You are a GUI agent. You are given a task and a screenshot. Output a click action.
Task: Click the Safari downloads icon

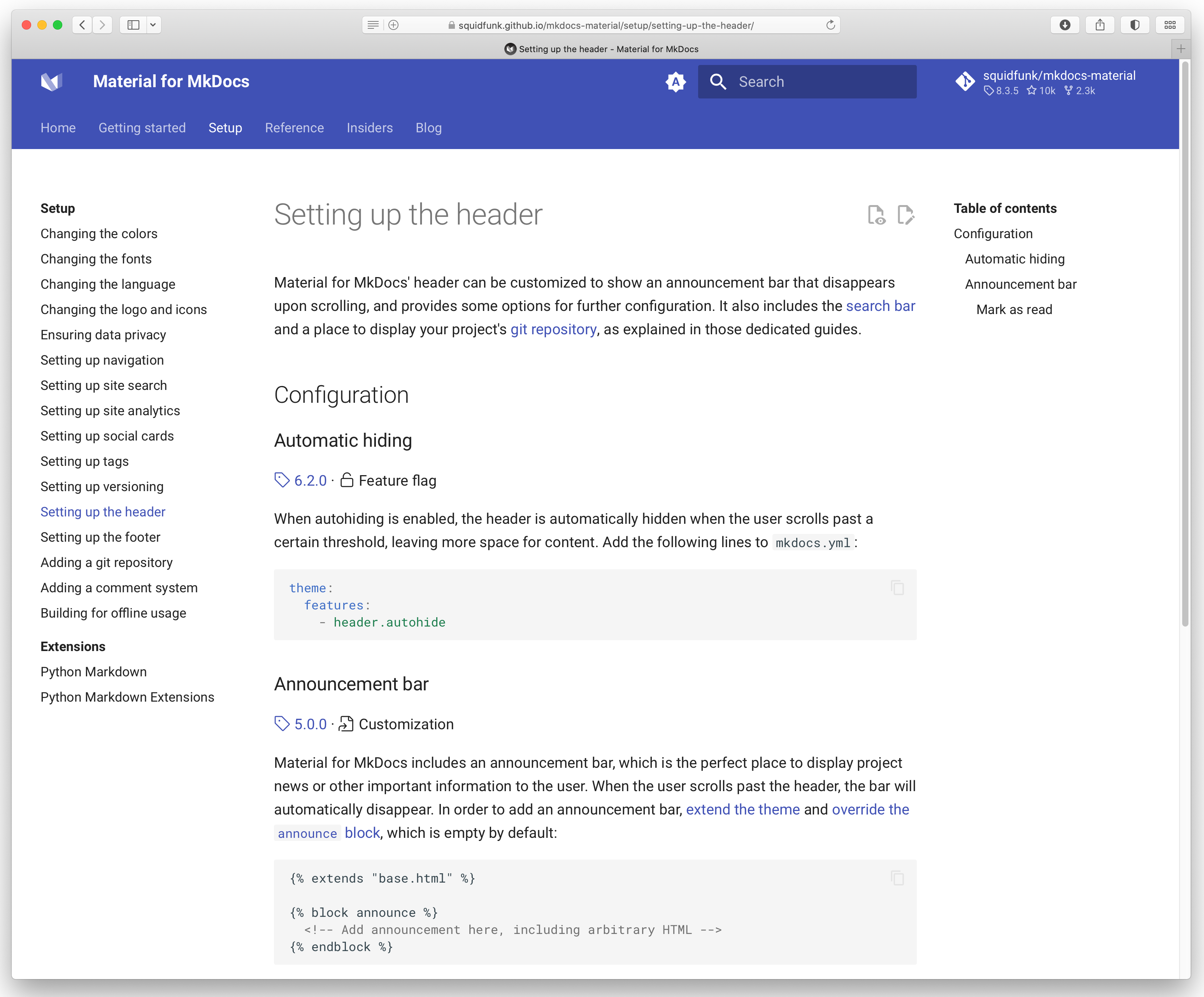(1065, 25)
